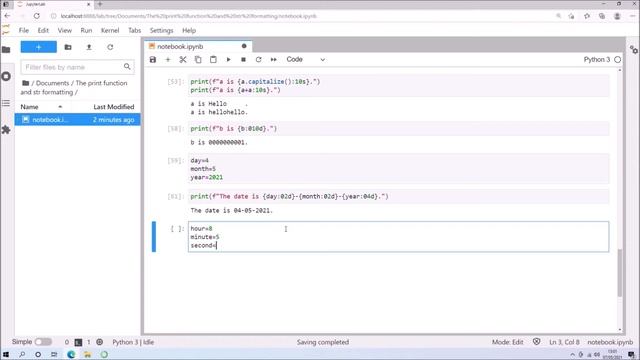The height and width of the screenshot is (360, 640).
Task: Focus the Filter files by name field
Action: pyautogui.click(x=78, y=67)
